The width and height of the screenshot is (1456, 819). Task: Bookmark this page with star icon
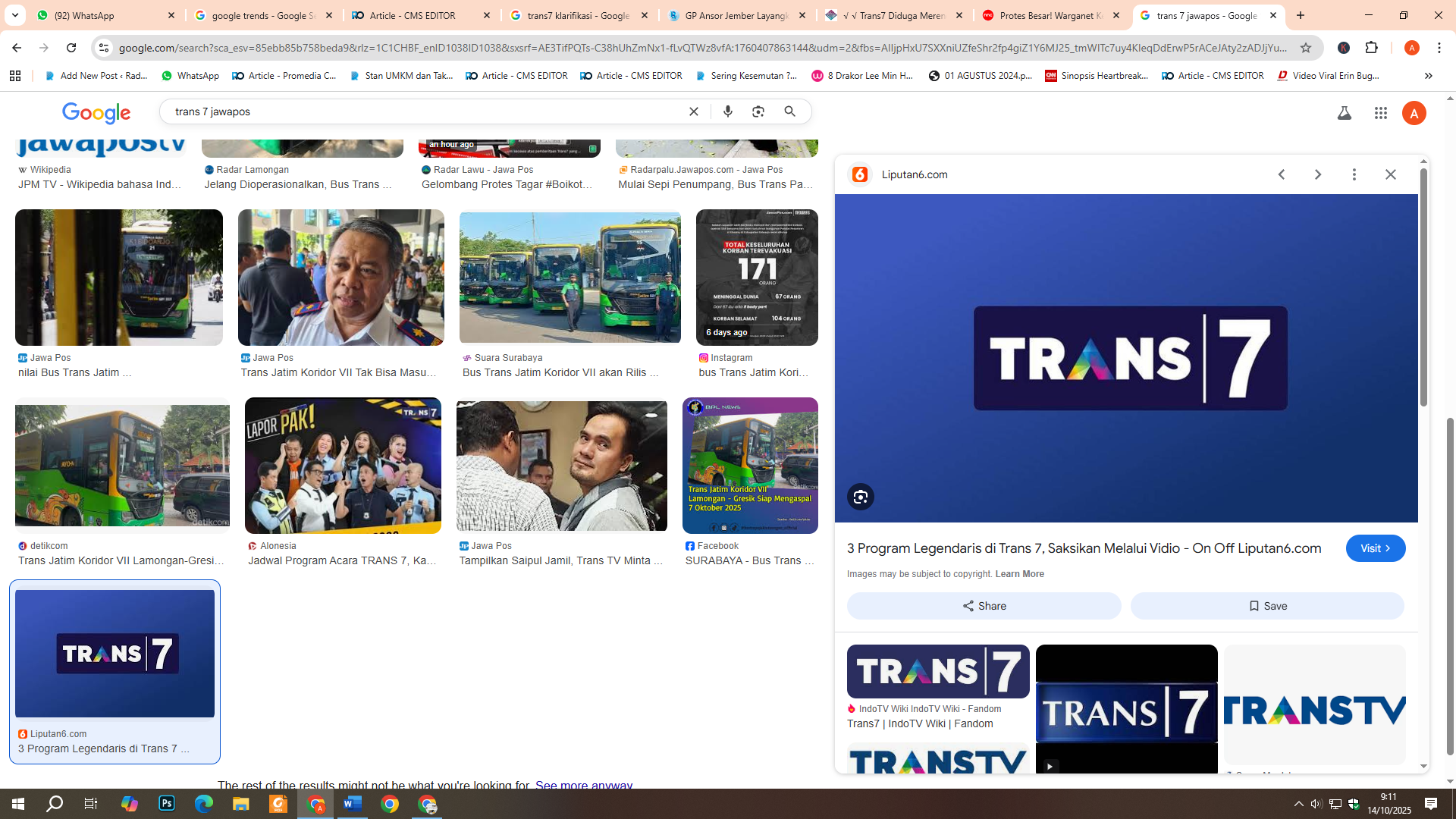[x=1306, y=48]
